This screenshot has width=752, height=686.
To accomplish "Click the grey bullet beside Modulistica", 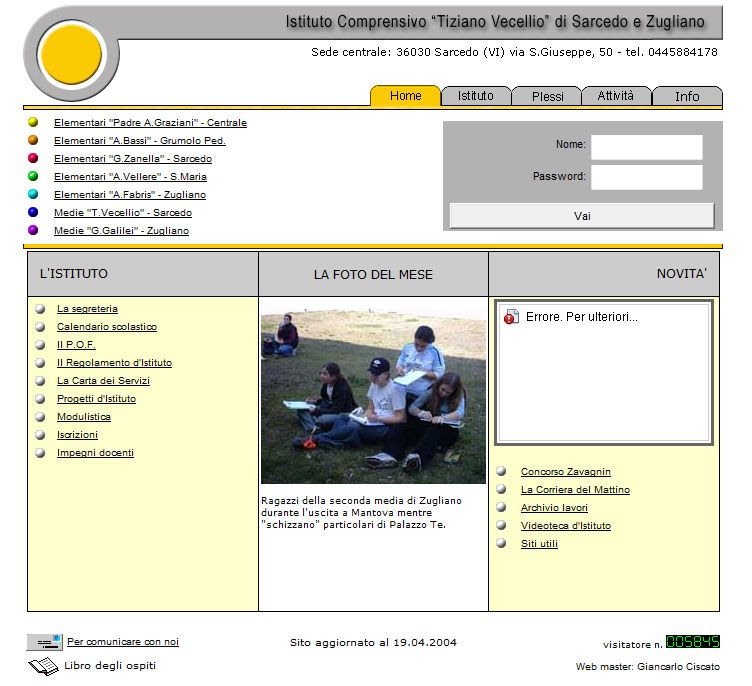I will pos(40,416).
